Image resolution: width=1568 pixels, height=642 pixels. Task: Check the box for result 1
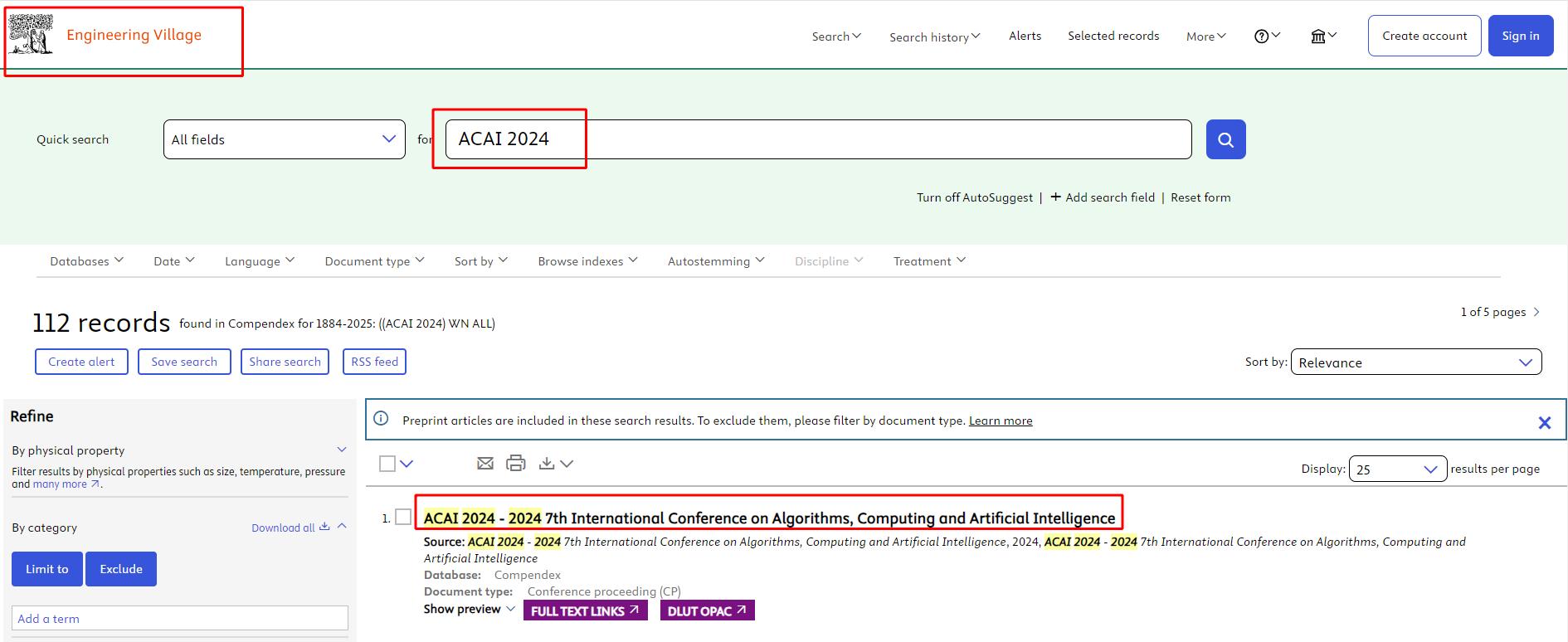point(403,517)
